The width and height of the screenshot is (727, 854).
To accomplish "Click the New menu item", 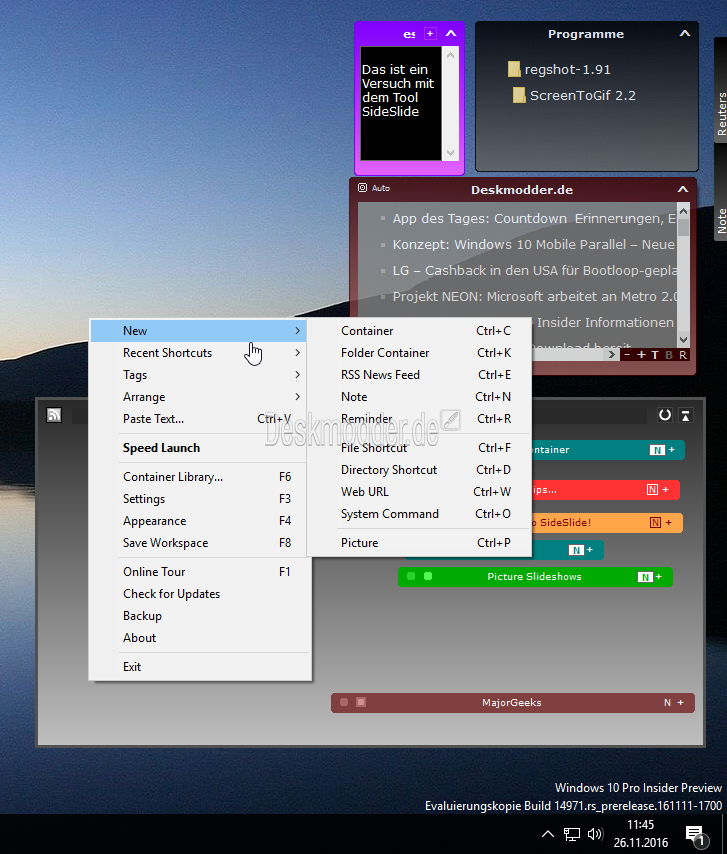I will pos(198,331).
